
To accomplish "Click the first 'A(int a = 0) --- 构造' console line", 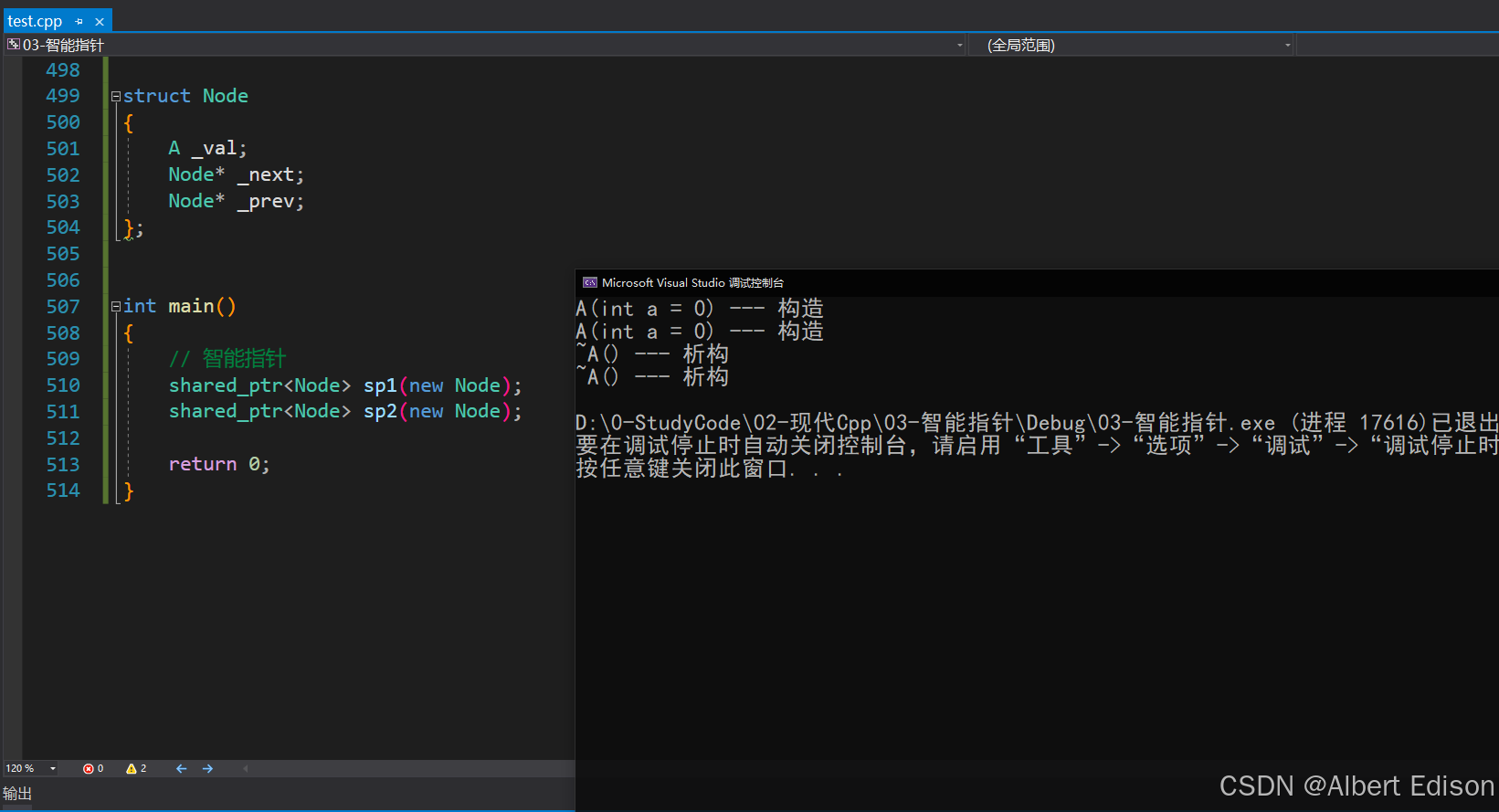I will (700, 309).
